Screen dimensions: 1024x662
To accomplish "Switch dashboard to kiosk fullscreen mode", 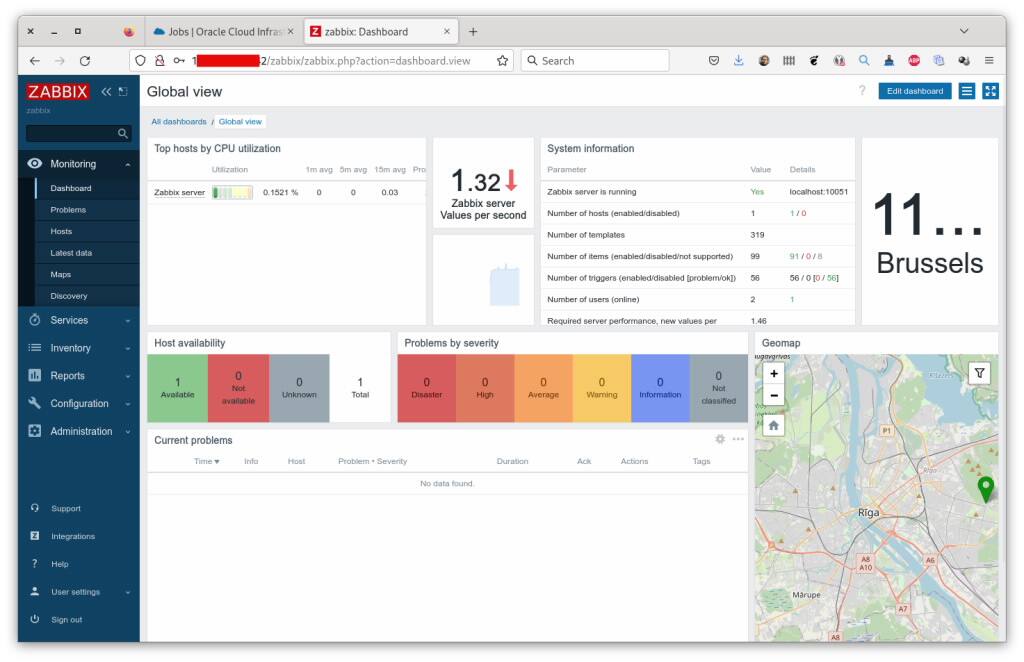I will (x=990, y=91).
